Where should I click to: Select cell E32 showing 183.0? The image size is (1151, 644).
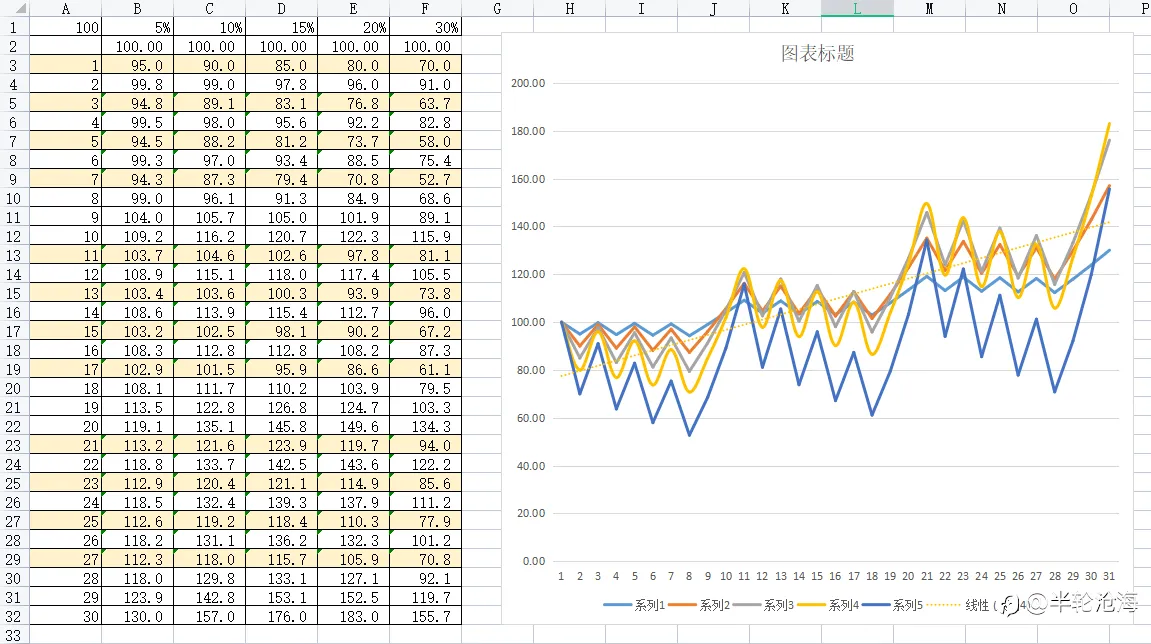click(353, 617)
